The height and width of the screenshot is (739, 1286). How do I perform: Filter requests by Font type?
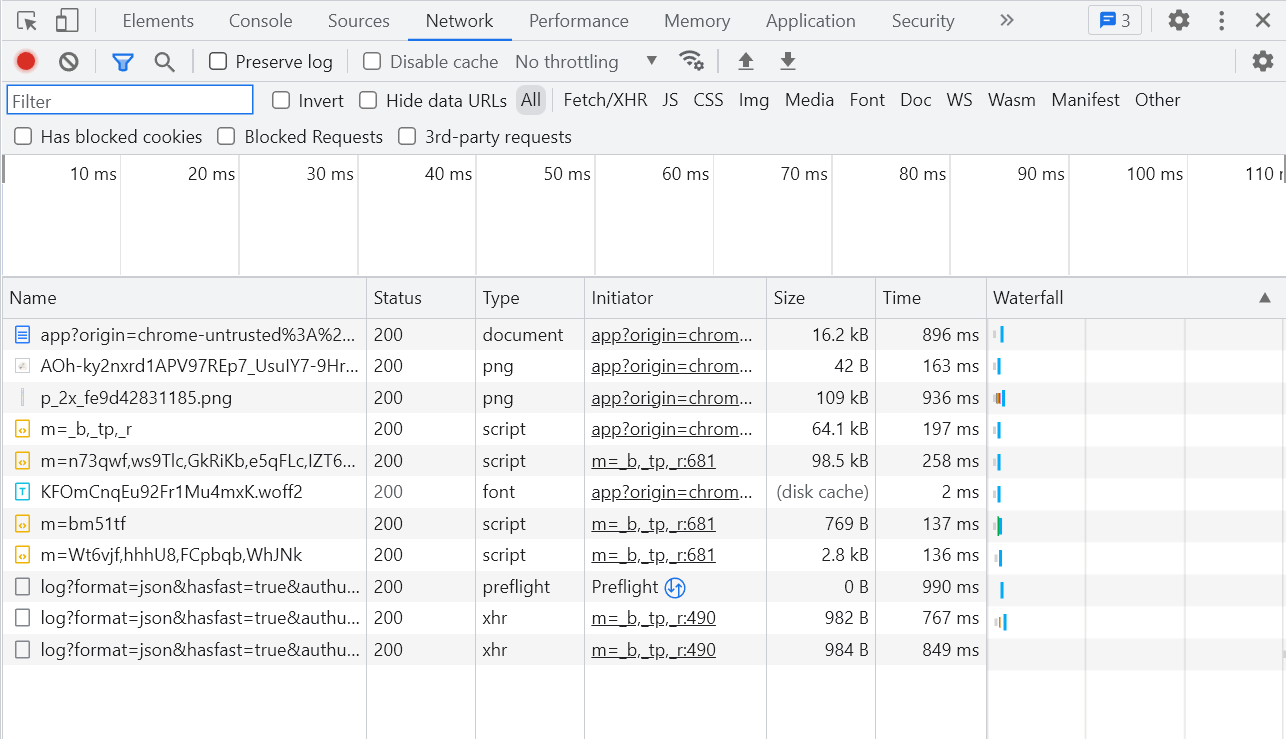(x=867, y=100)
